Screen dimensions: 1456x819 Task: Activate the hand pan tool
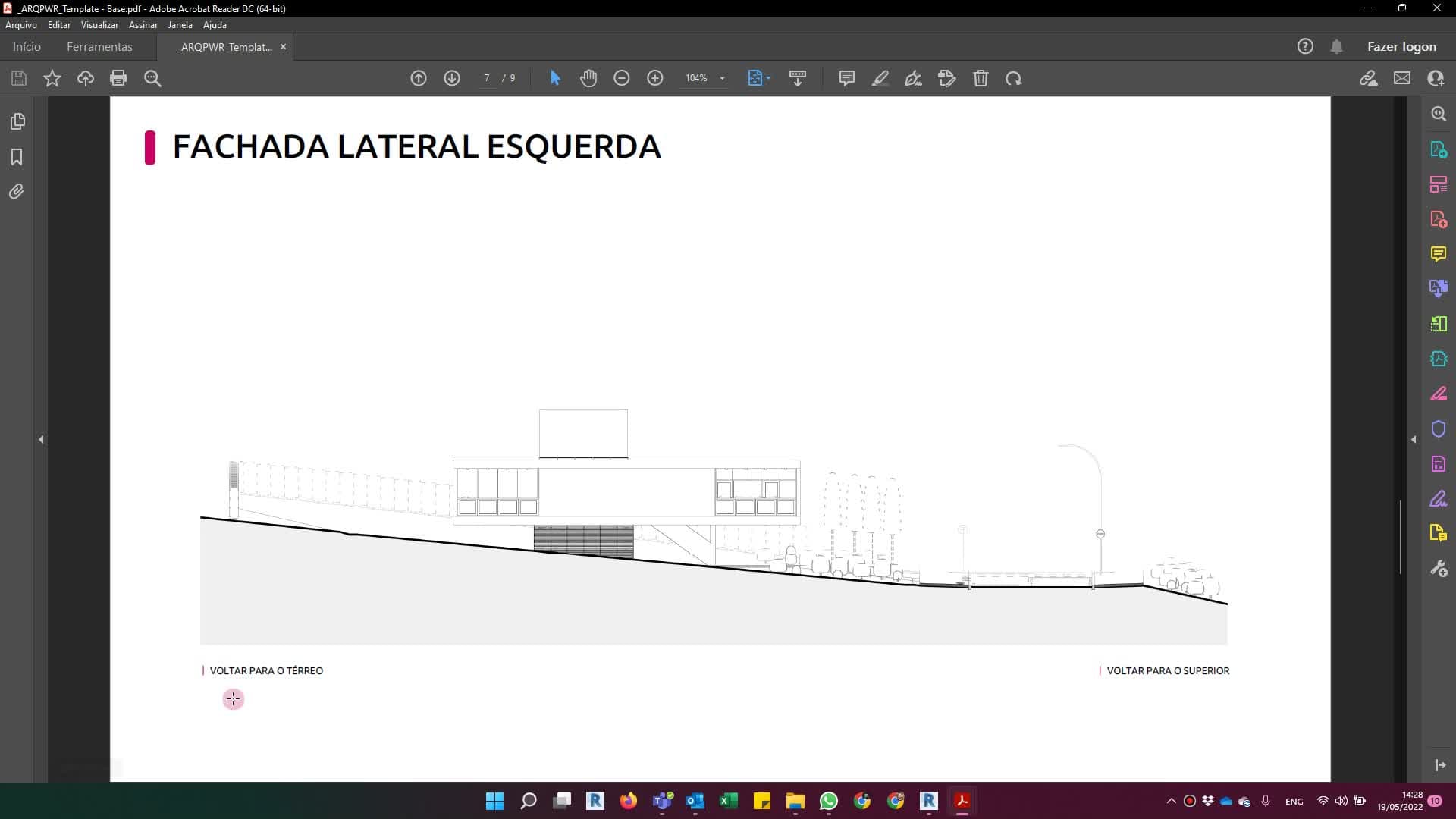pos(588,78)
